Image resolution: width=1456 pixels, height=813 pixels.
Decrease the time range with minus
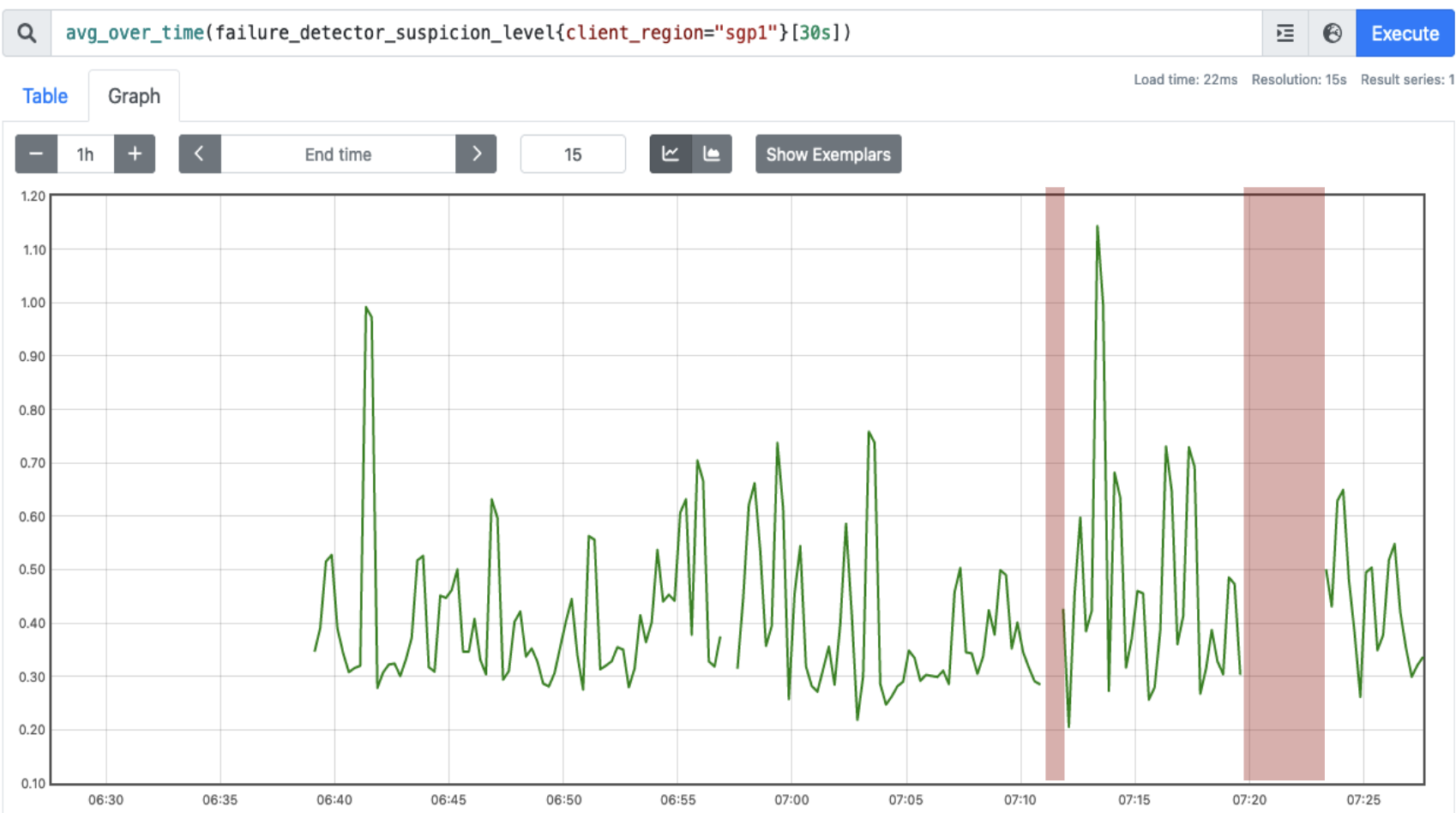(x=36, y=154)
